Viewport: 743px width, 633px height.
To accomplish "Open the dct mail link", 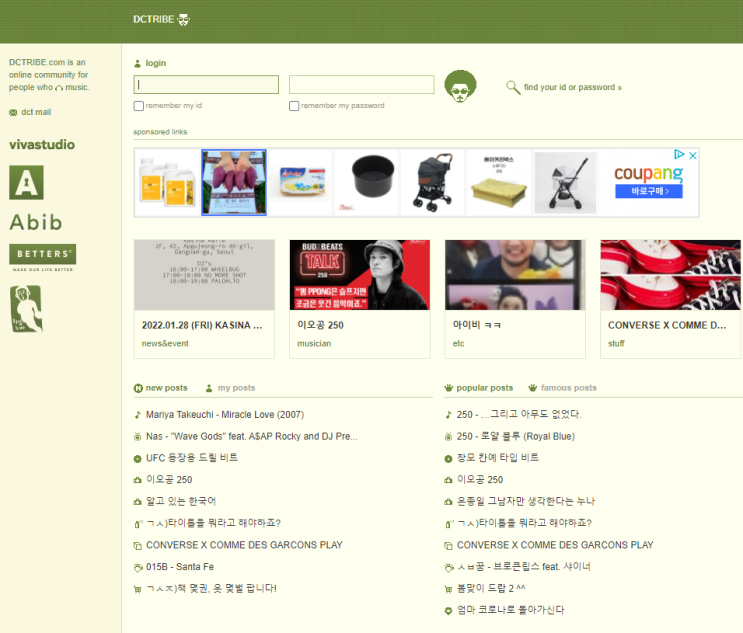I will pyautogui.click(x=36, y=112).
